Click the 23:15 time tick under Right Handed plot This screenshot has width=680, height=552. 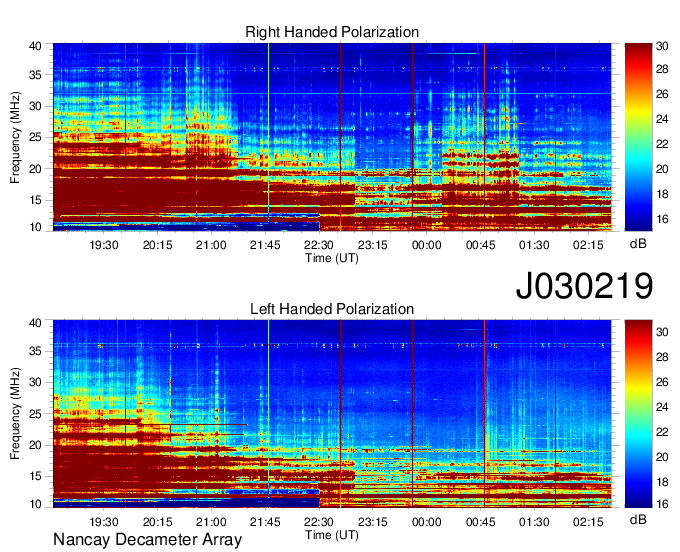(x=373, y=245)
